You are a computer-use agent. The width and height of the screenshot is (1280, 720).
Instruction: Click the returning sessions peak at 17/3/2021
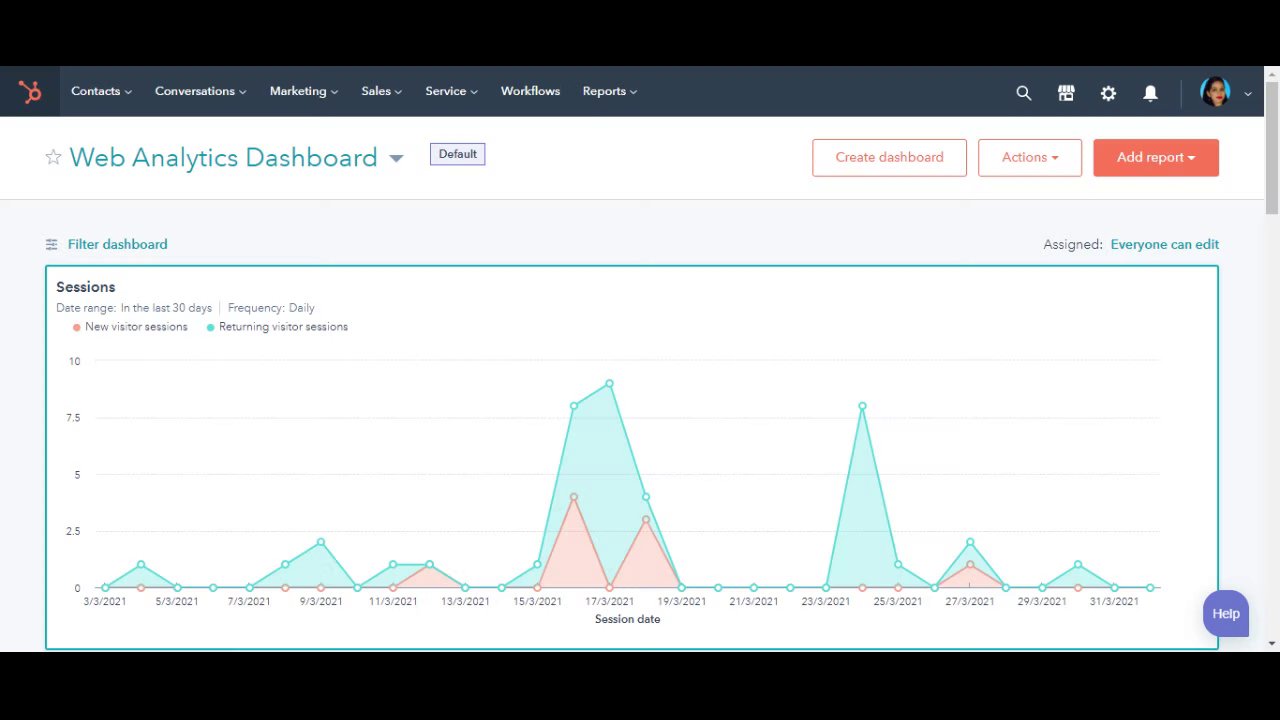pos(609,383)
